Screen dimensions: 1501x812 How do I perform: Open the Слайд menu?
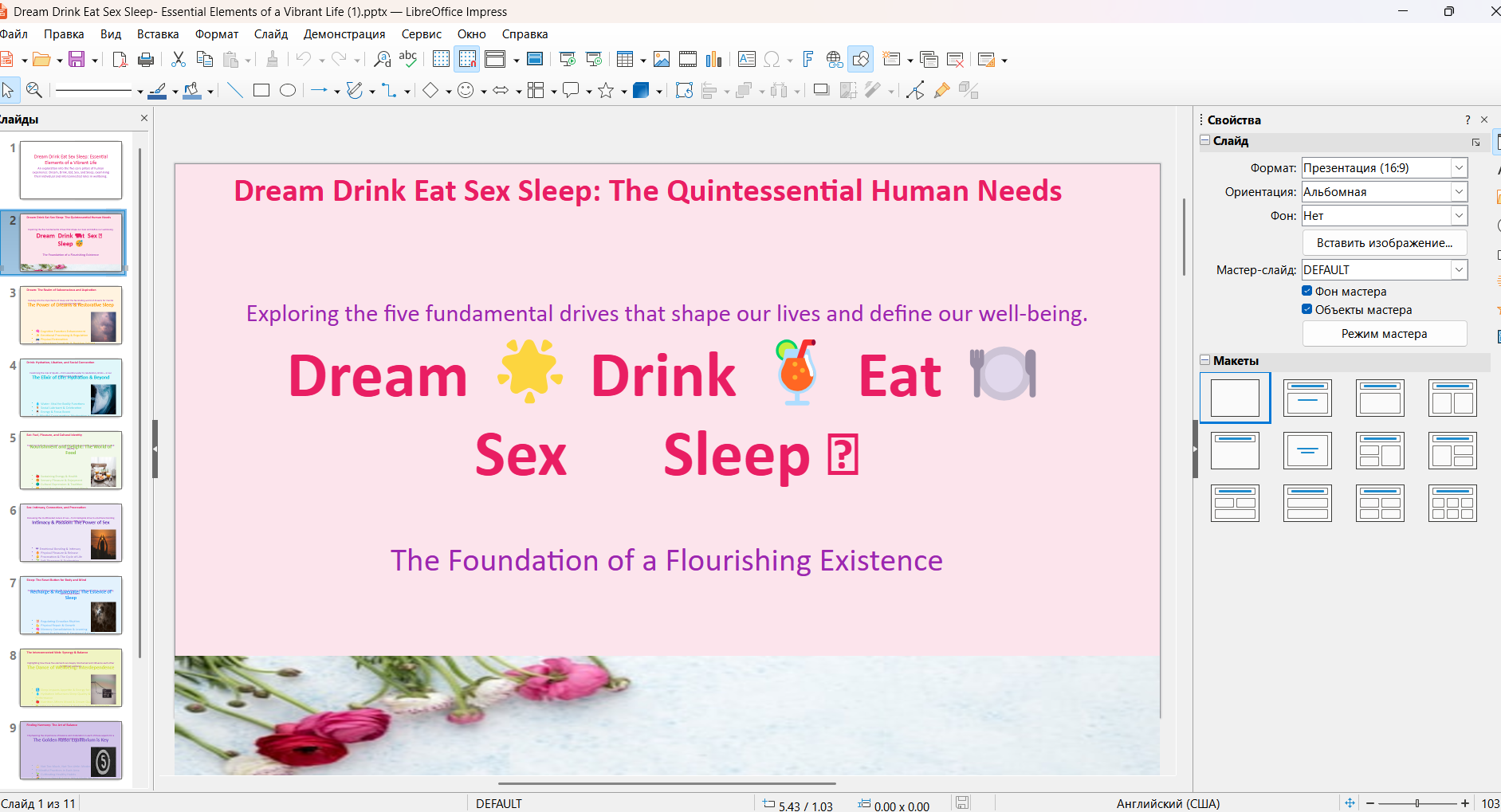[x=271, y=34]
